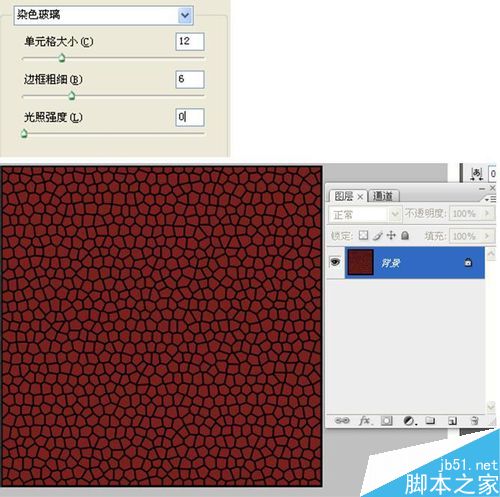The image size is (500, 497).
Task: Click the 边框粗细 slider handle
Action: click(72, 96)
